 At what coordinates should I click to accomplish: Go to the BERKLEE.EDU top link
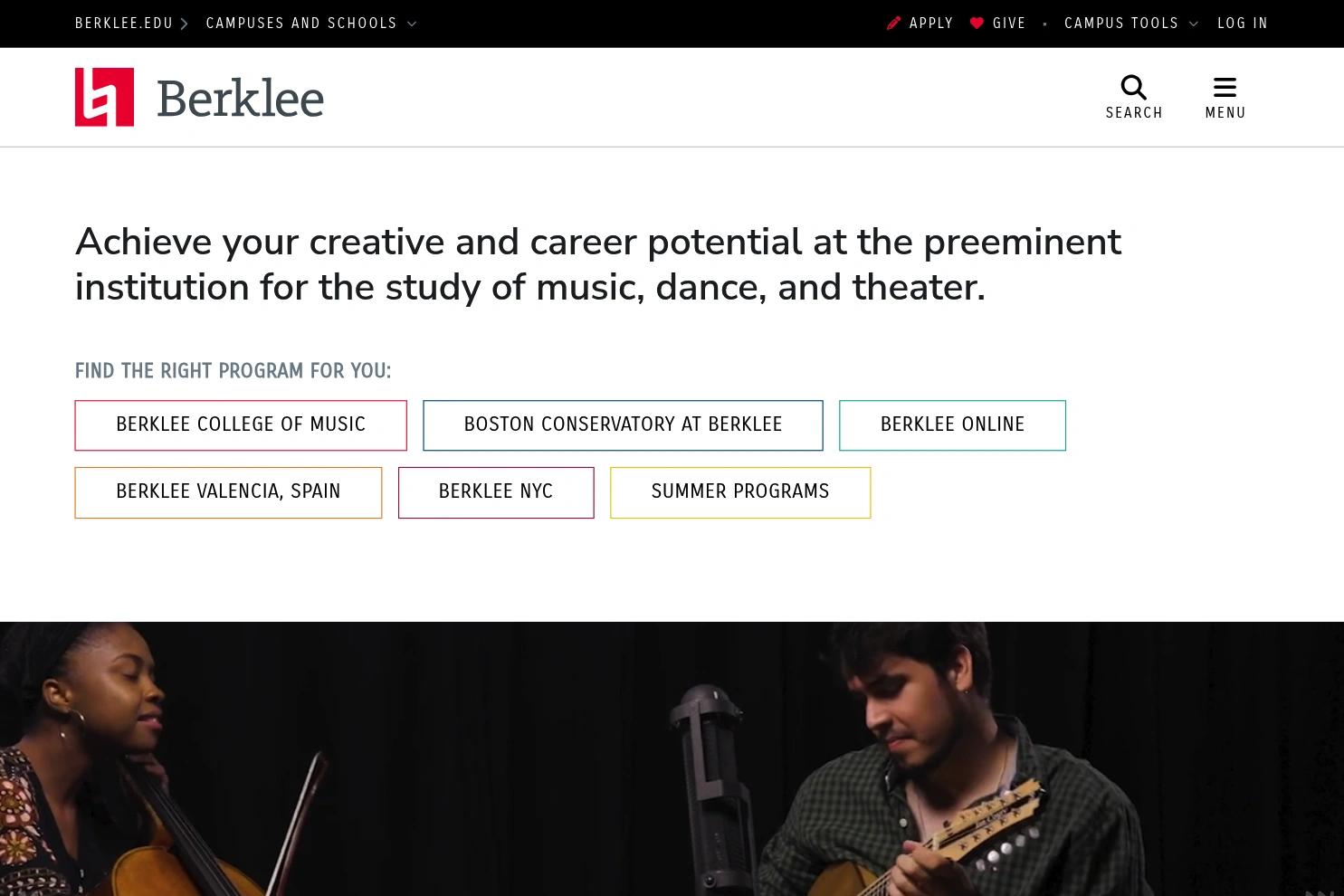(124, 24)
